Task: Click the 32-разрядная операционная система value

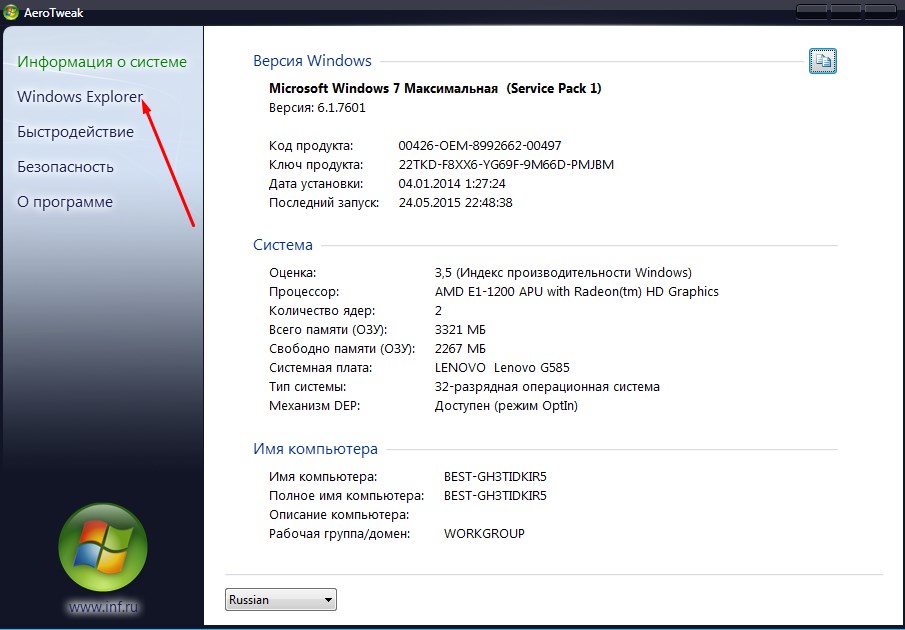Action: [x=547, y=387]
